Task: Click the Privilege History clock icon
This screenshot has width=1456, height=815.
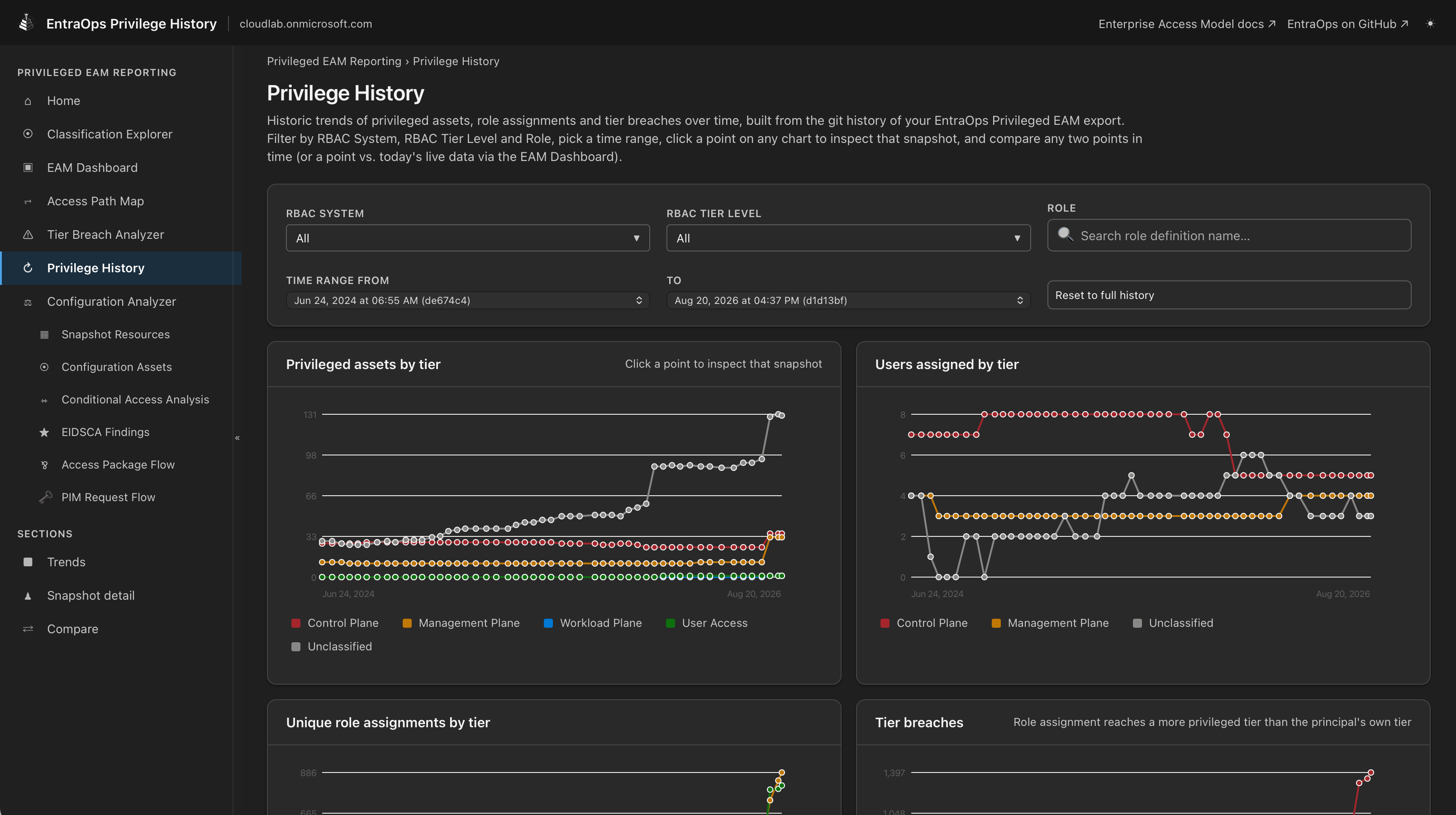Action: (x=28, y=268)
